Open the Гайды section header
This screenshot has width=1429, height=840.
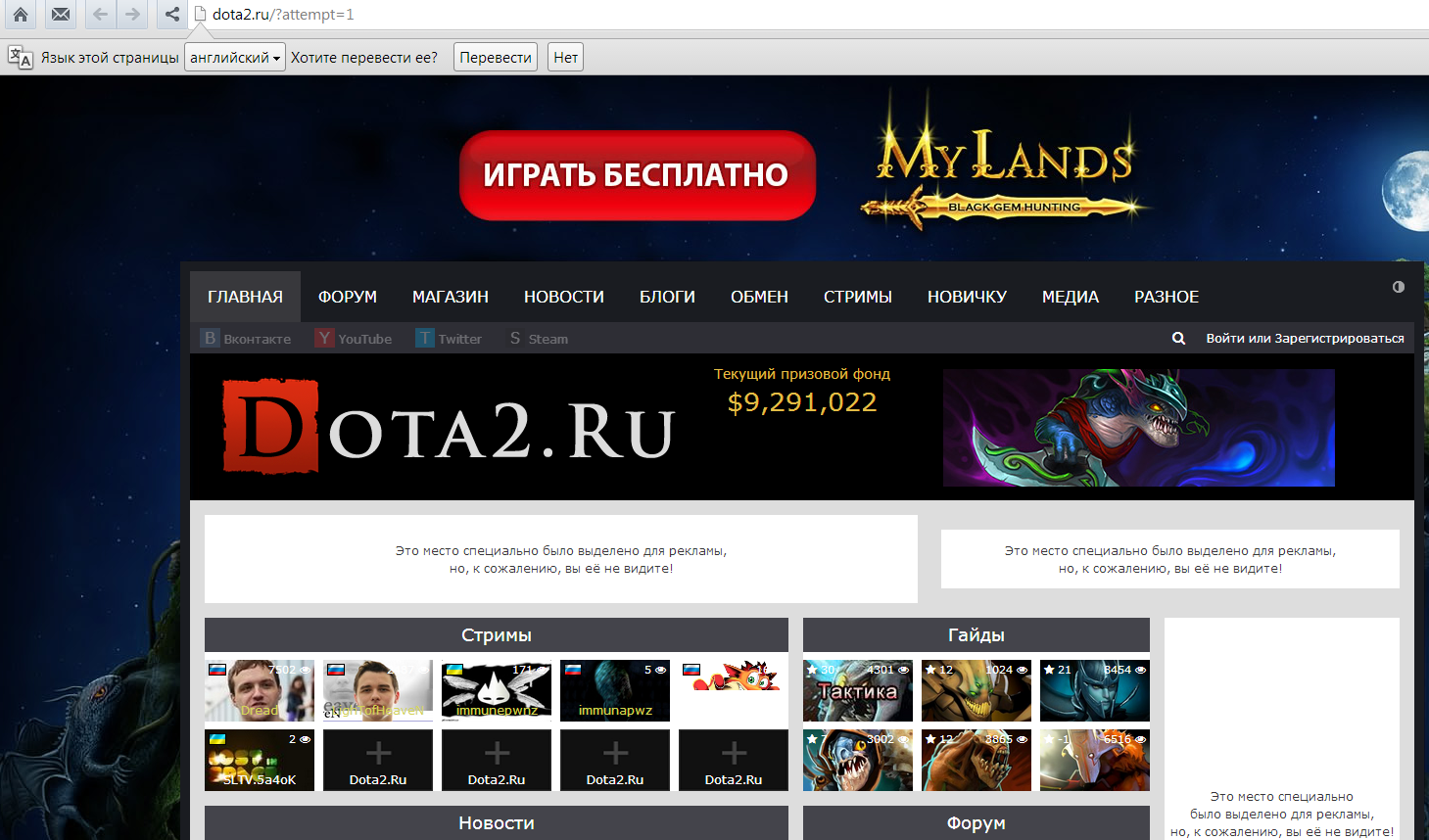coord(976,634)
